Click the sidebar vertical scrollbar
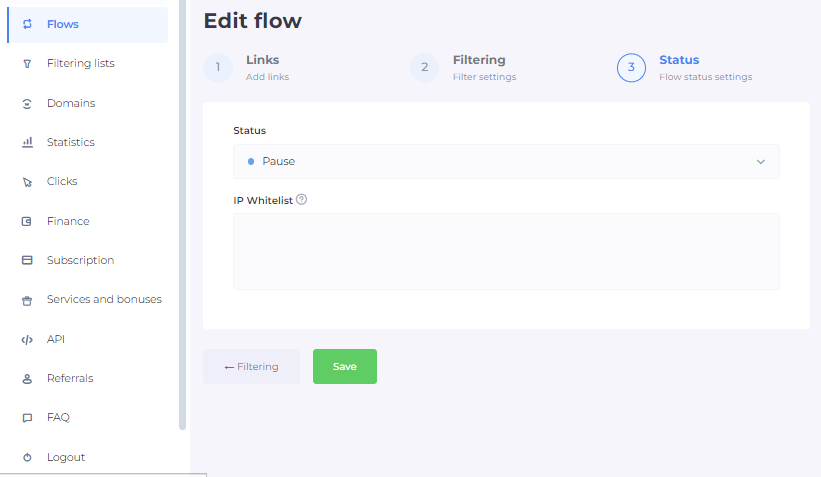821x477 pixels. [183, 215]
